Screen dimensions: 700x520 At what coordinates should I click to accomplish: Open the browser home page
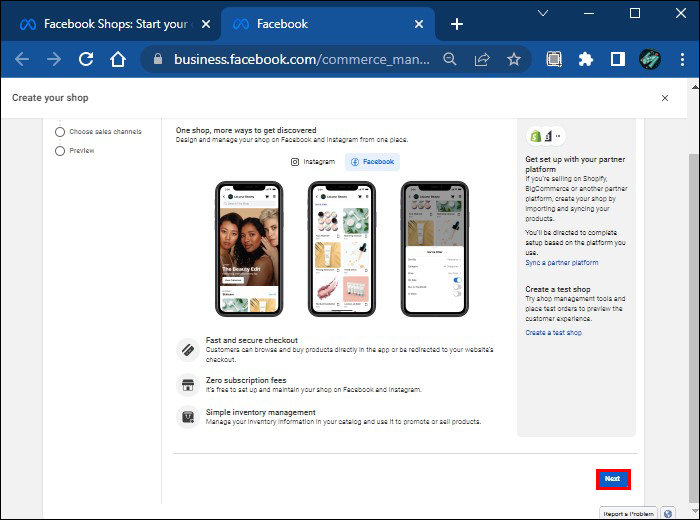[x=118, y=59]
